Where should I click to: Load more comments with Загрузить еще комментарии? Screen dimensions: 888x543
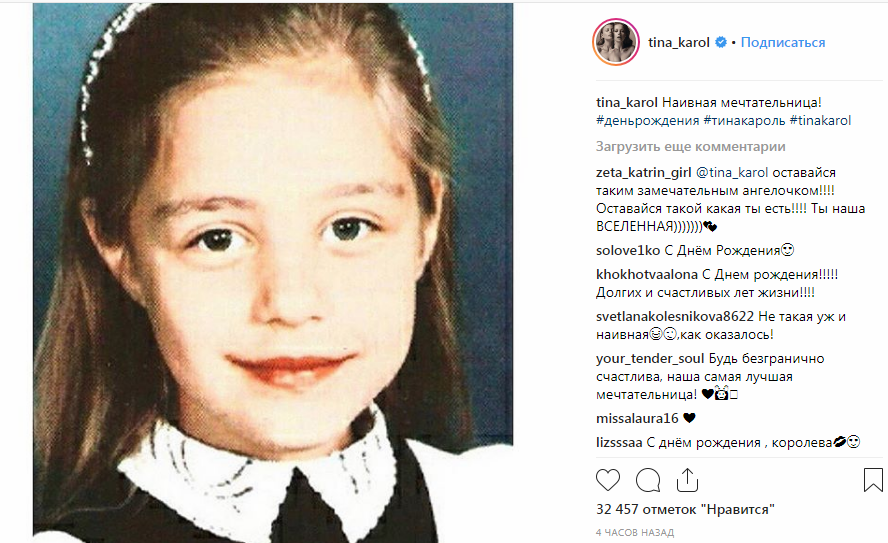(690, 147)
